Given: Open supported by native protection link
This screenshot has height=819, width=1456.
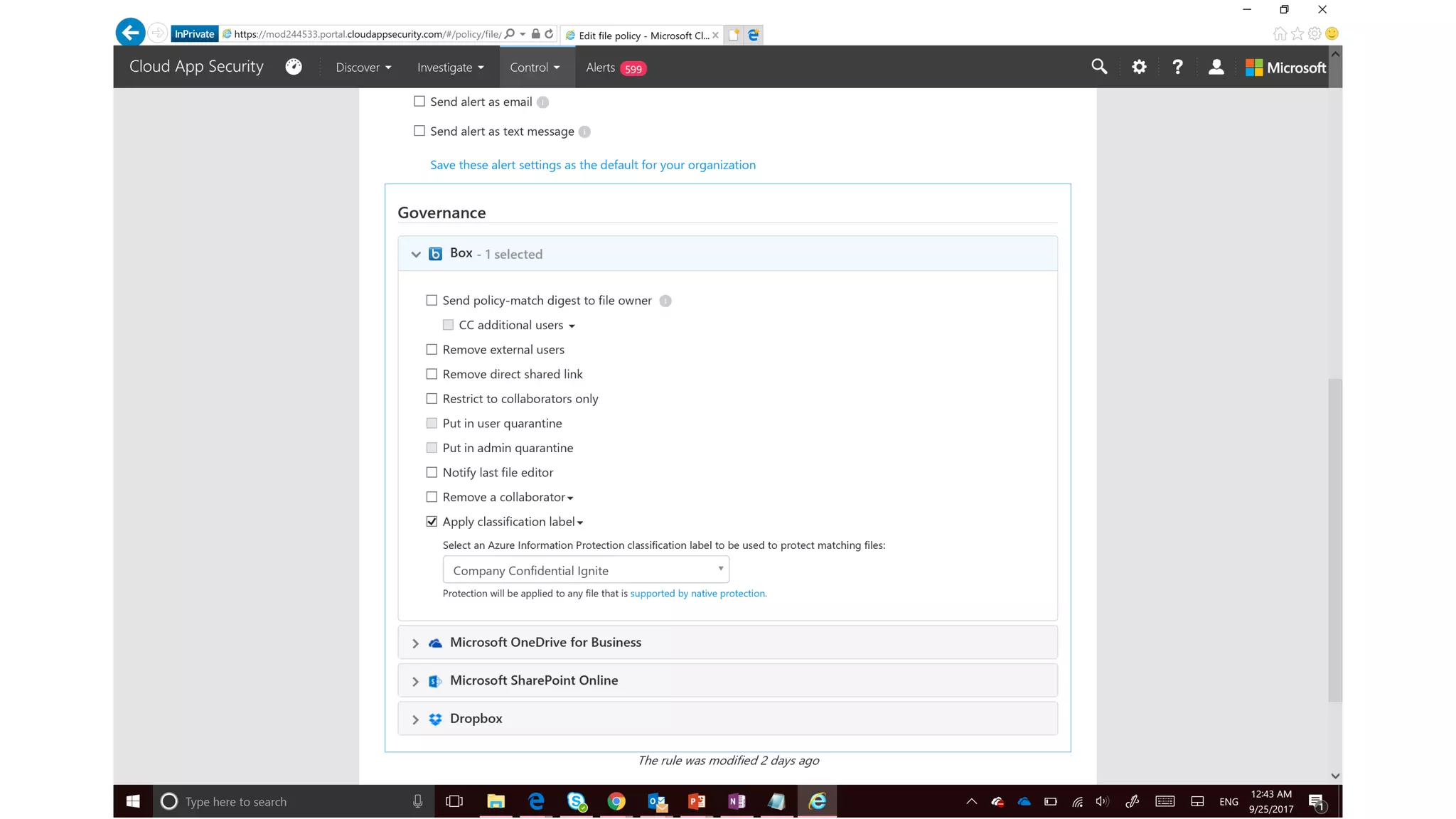Looking at the screenshot, I should pyautogui.click(x=697, y=593).
